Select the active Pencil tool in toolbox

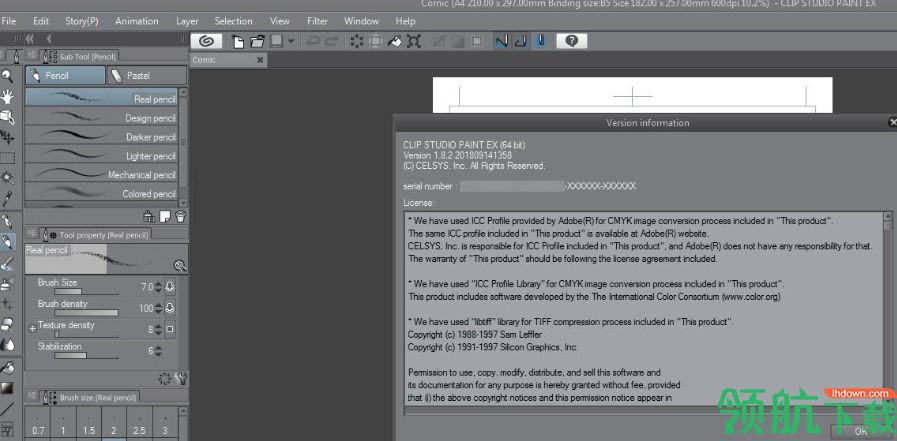pos(7,242)
